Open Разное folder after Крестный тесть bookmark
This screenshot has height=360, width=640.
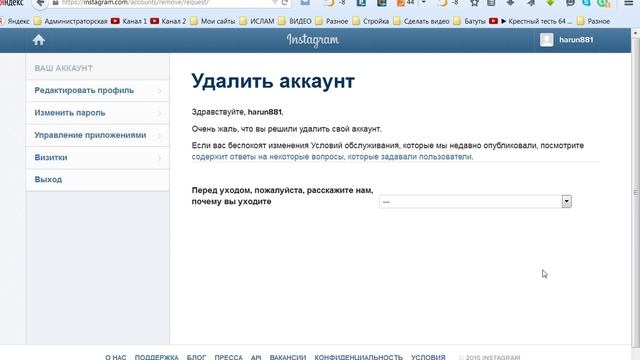[x=593, y=21]
